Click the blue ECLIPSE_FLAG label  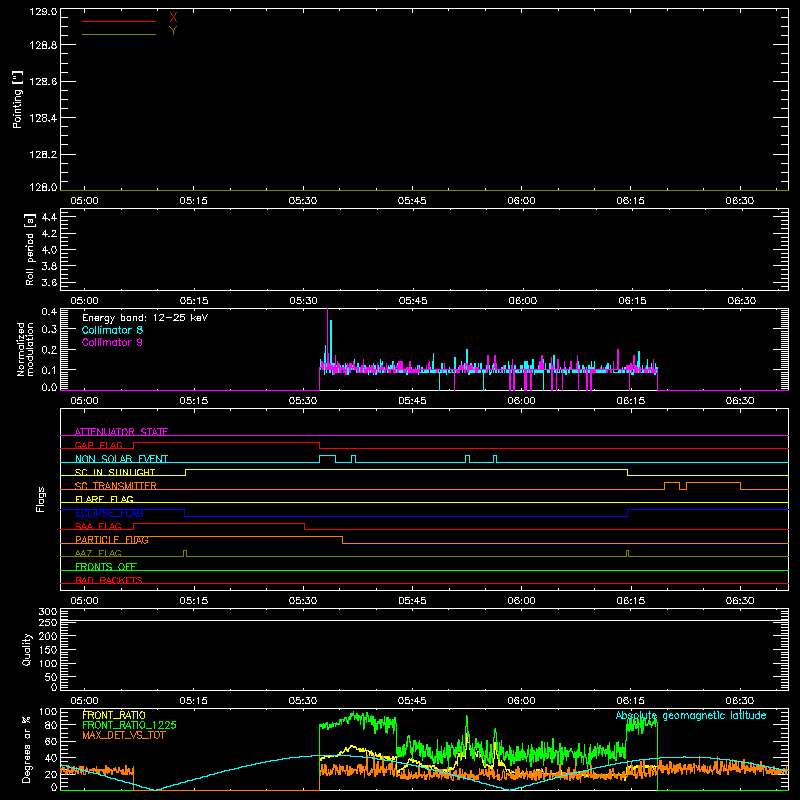(x=109, y=513)
